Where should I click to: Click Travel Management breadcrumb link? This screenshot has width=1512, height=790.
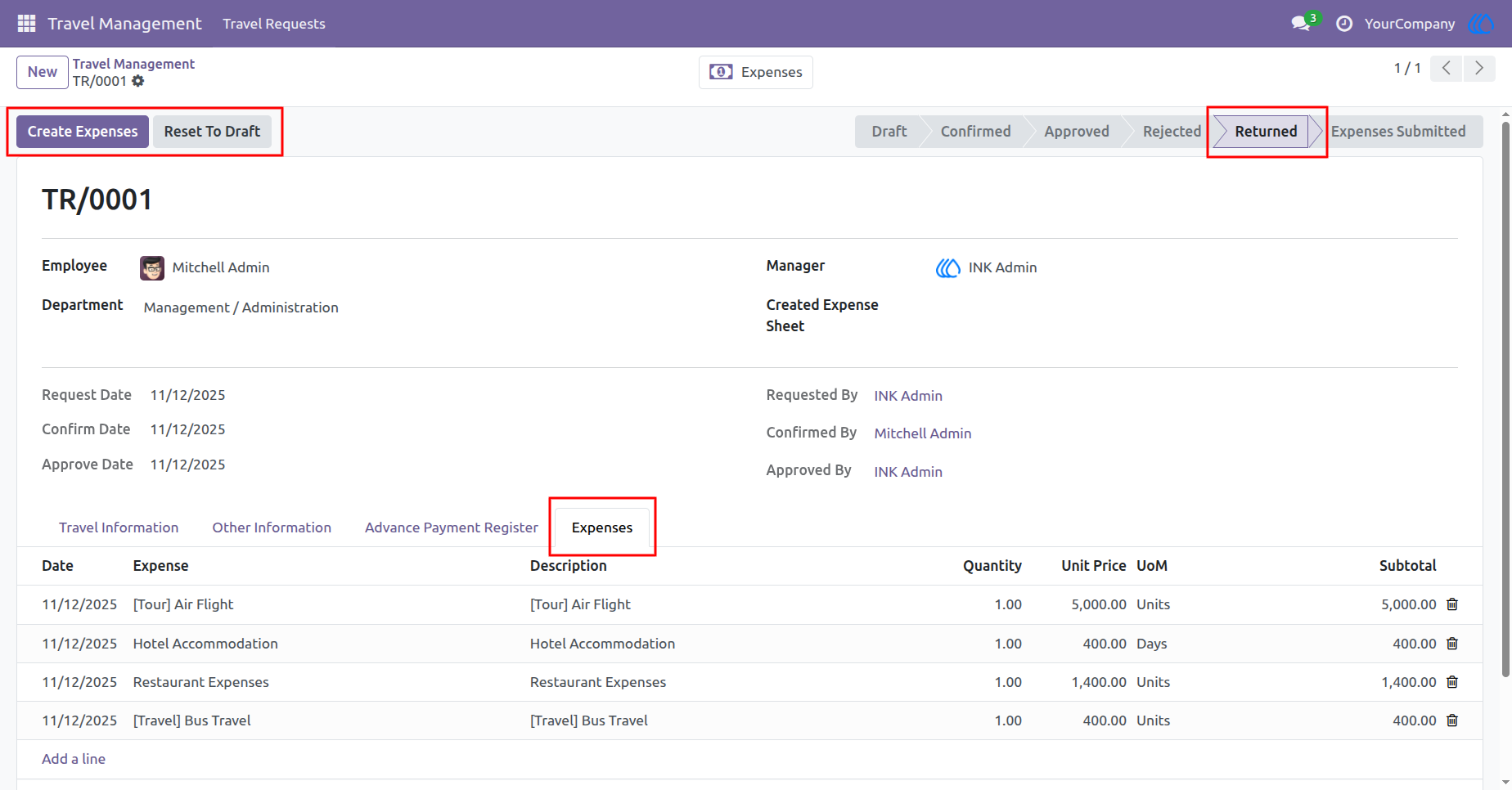(x=133, y=64)
